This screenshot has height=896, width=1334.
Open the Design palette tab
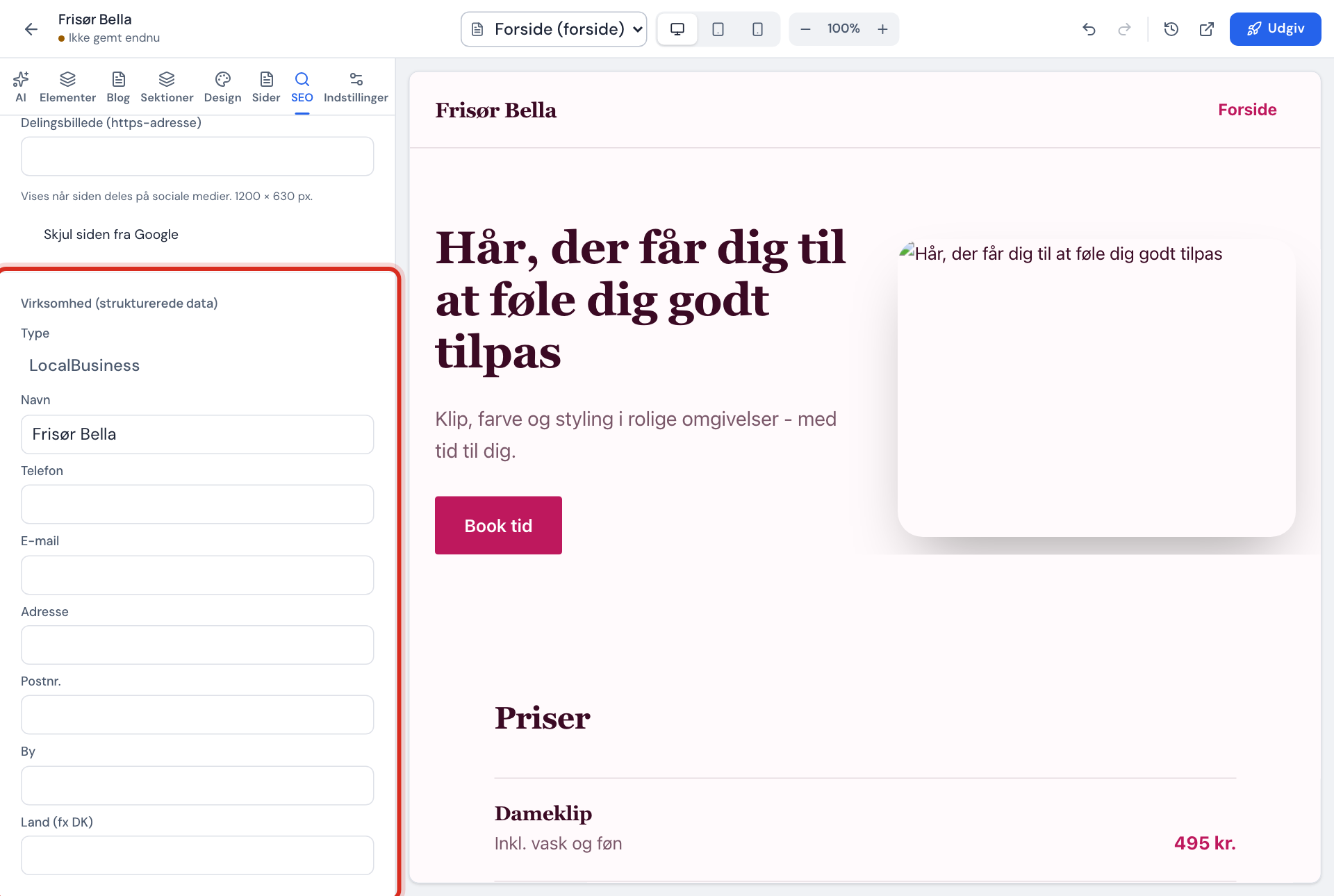tap(222, 87)
